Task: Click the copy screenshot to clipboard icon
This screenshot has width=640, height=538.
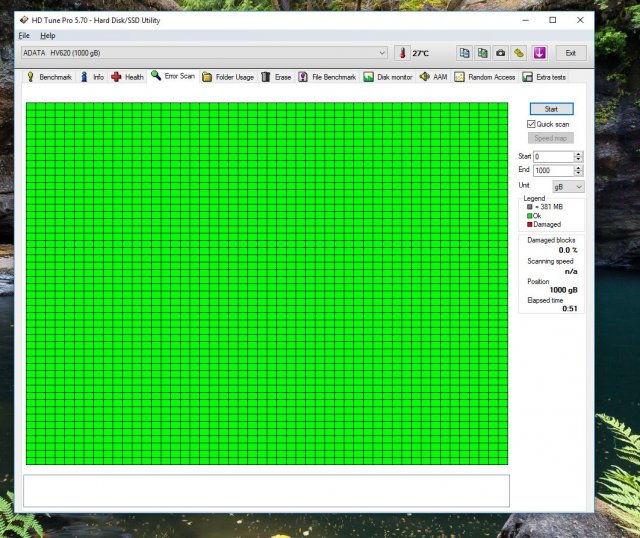Action: pos(483,53)
